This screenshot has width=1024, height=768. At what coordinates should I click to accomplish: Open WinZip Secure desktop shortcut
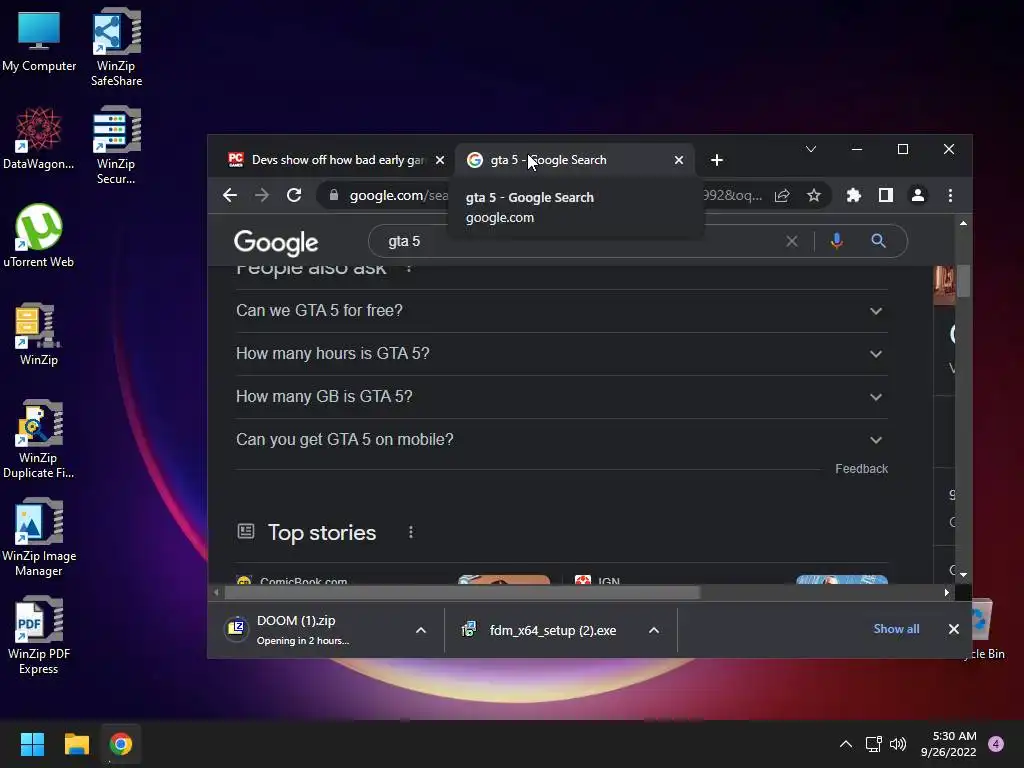pos(116,145)
